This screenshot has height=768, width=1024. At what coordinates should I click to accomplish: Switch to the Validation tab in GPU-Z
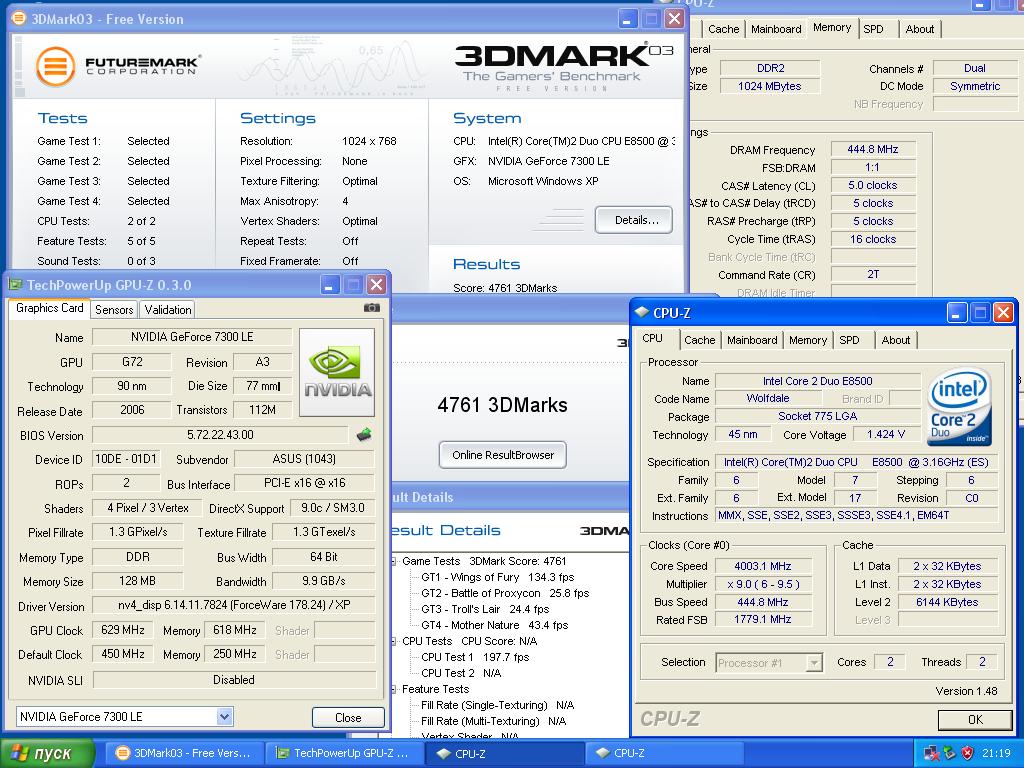[168, 310]
